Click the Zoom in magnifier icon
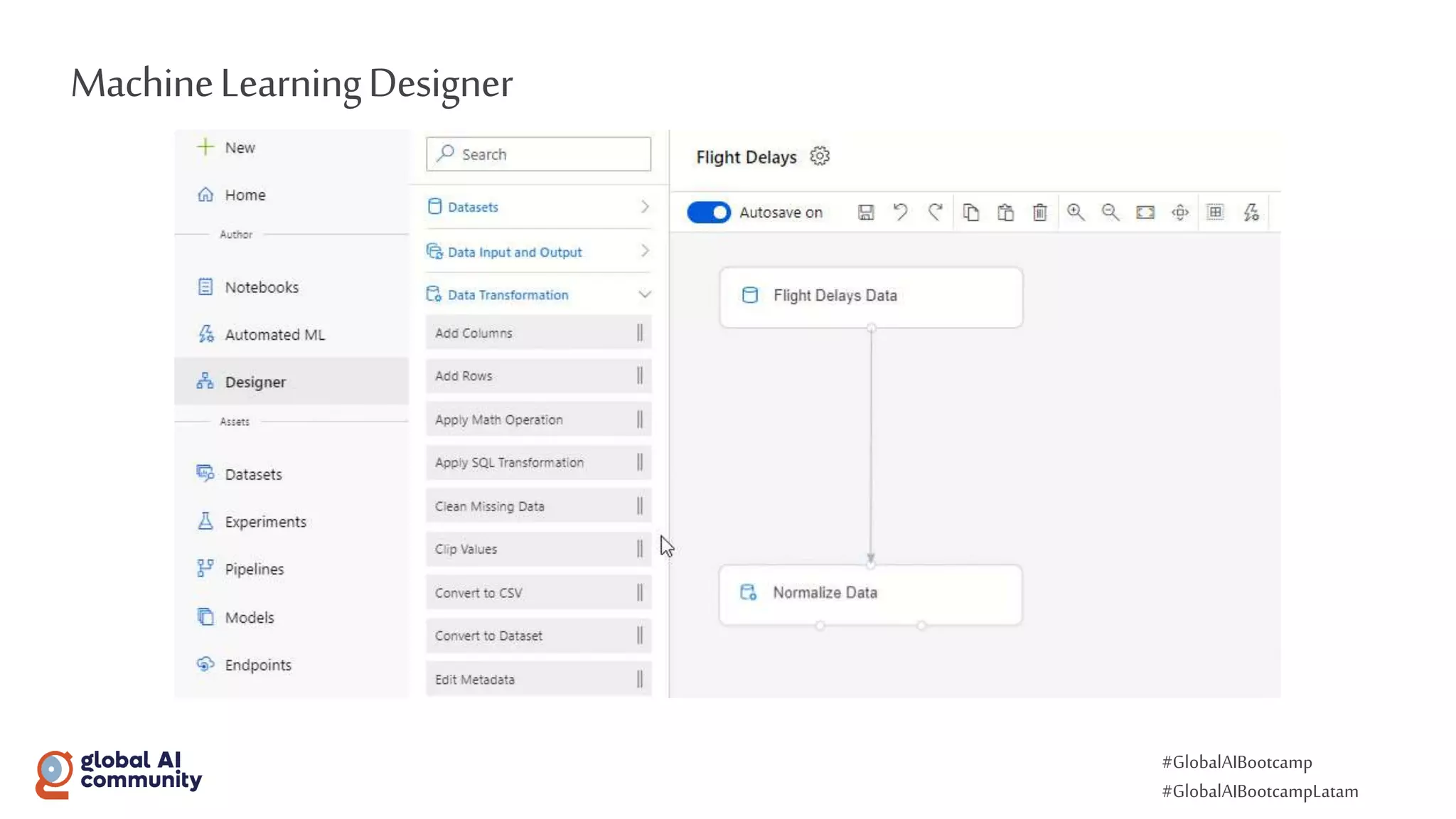1456x819 pixels. click(x=1075, y=213)
